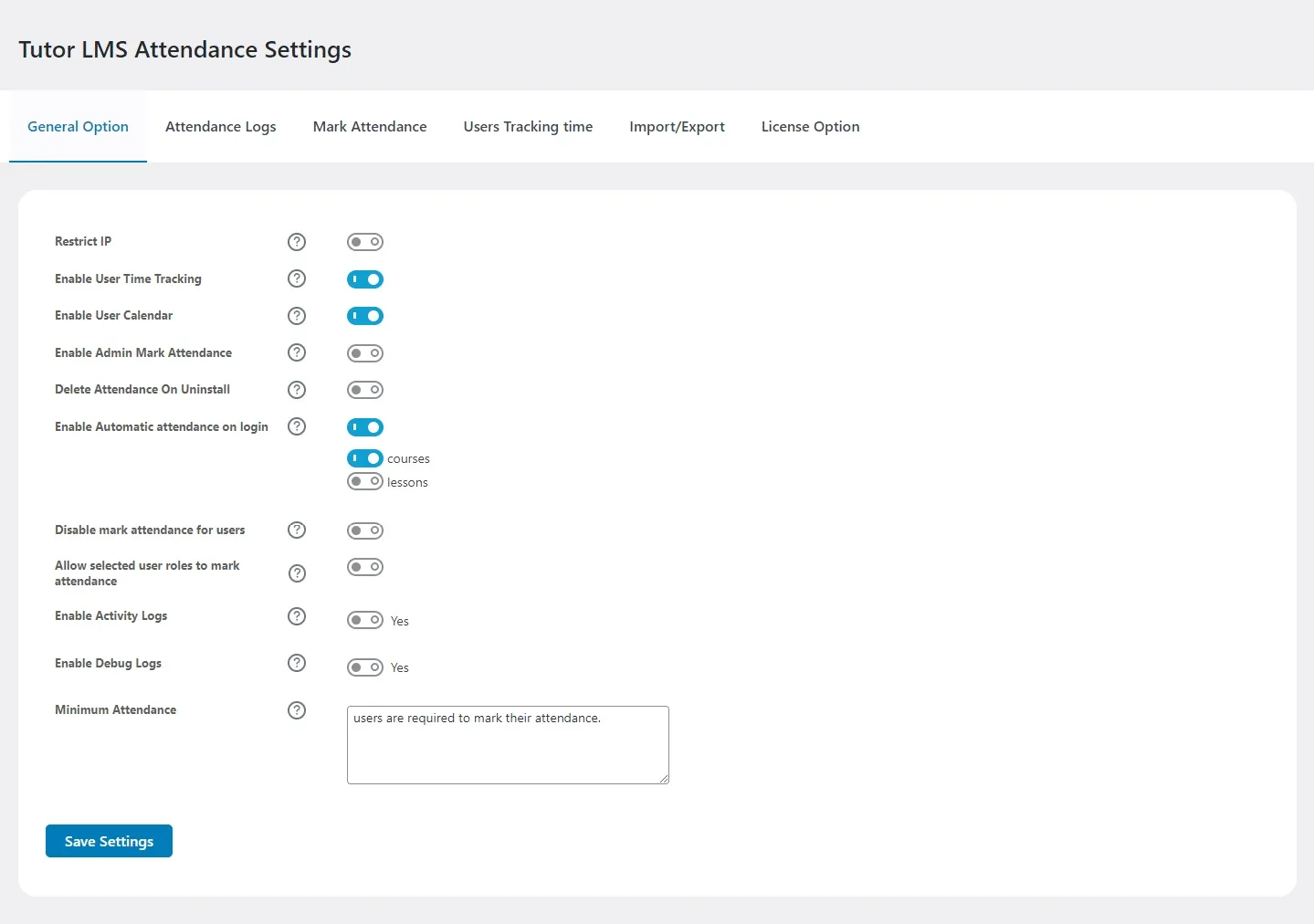1314x924 pixels.
Task: Toggle automatic attendance for lessons
Action: click(365, 482)
